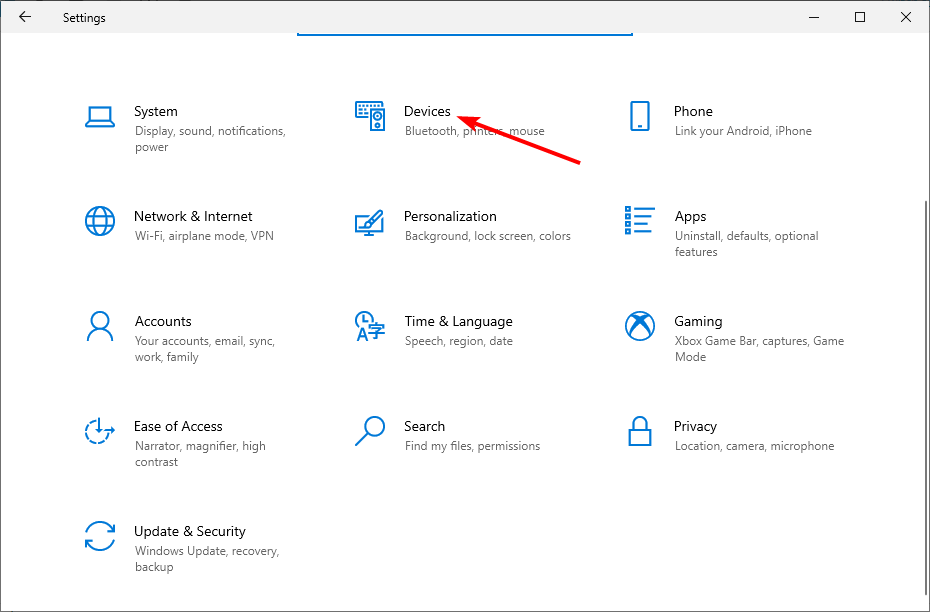Select the Ease of Access heading

tap(178, 426)
